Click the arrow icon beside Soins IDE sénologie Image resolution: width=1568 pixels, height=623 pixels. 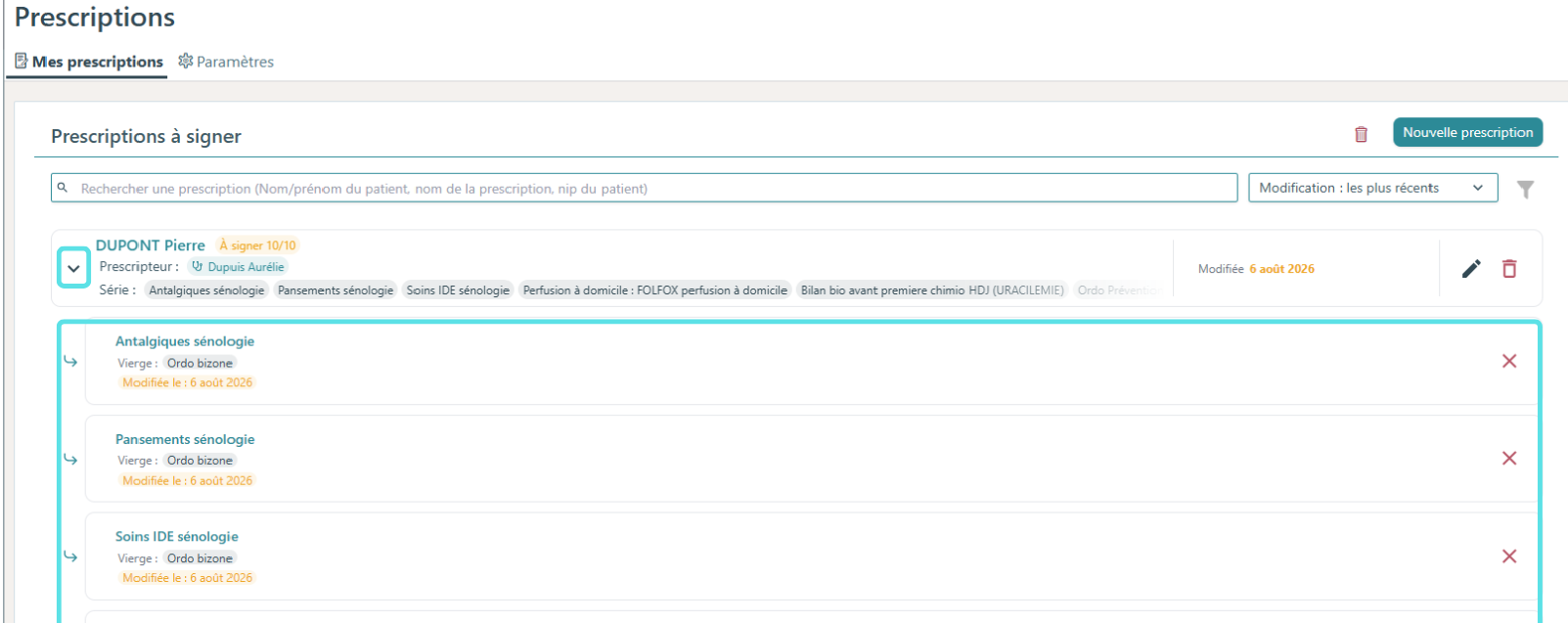click(70, 556)
